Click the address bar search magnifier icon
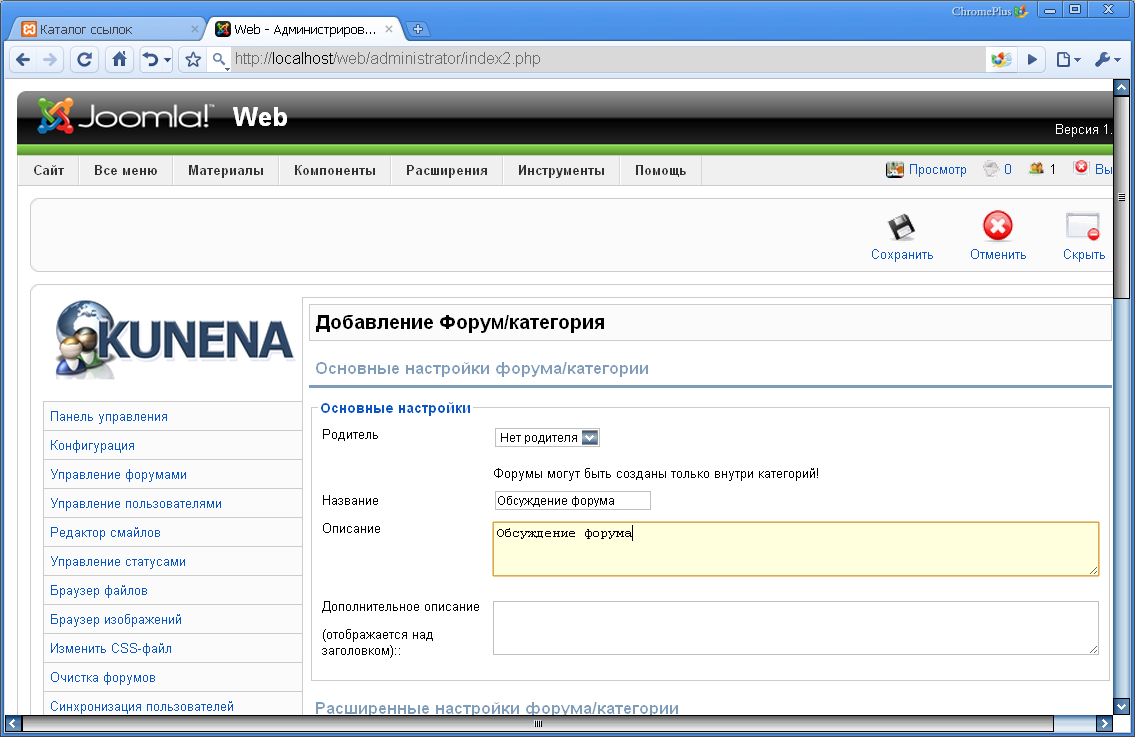Image resolution: width=1135 pixels, height=737 pixels. tap(219, 59)
